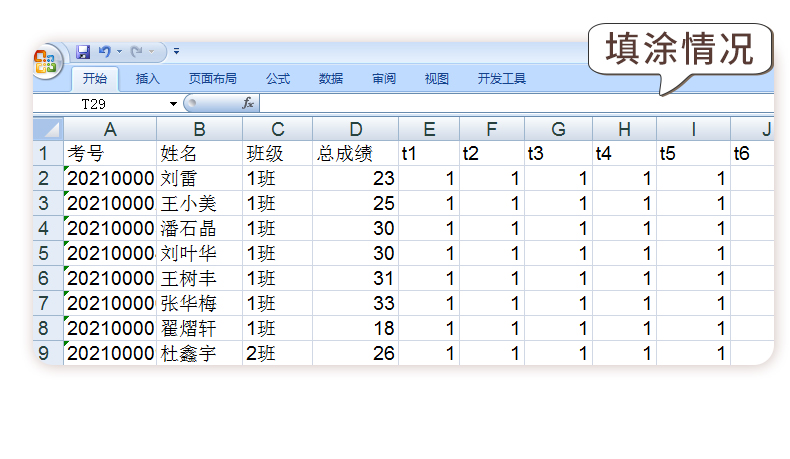Click the cell containing 王小美
This screenshot has width=790, height=459.
(199, 203)
